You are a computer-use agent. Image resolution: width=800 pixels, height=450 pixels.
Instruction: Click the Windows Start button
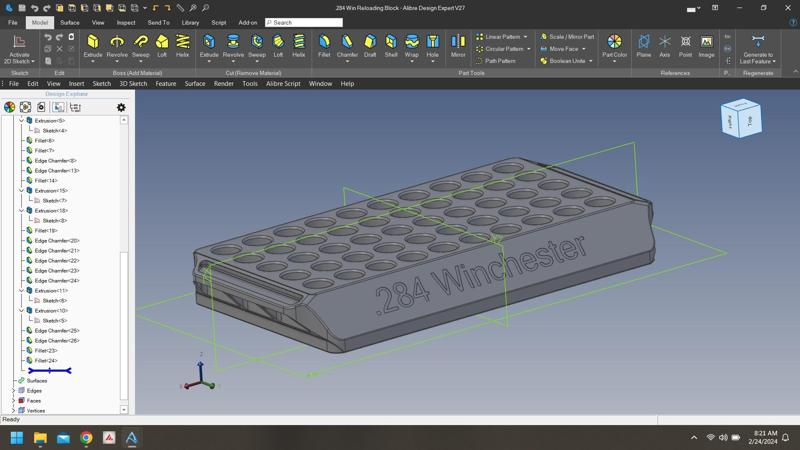click(x=17, y=438)
